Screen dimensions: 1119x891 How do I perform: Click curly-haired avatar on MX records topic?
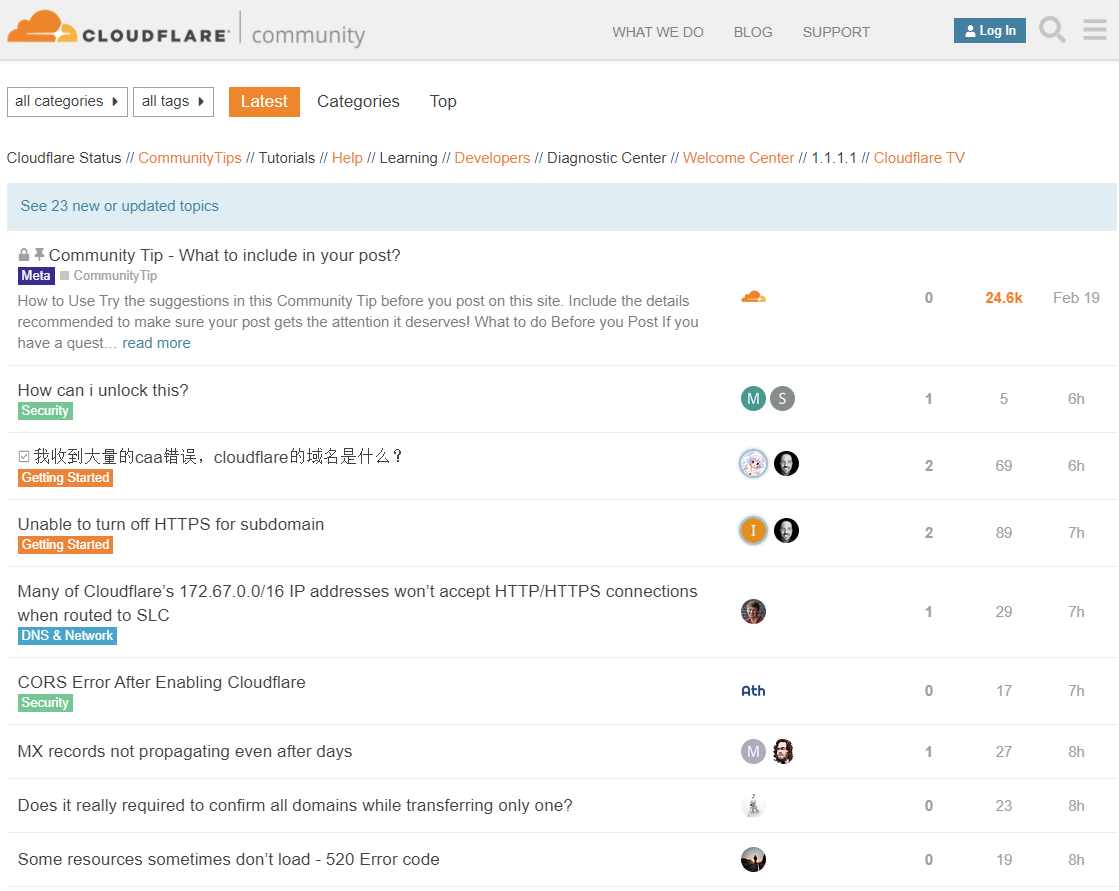pyautogui.click(x=783, y=751)
